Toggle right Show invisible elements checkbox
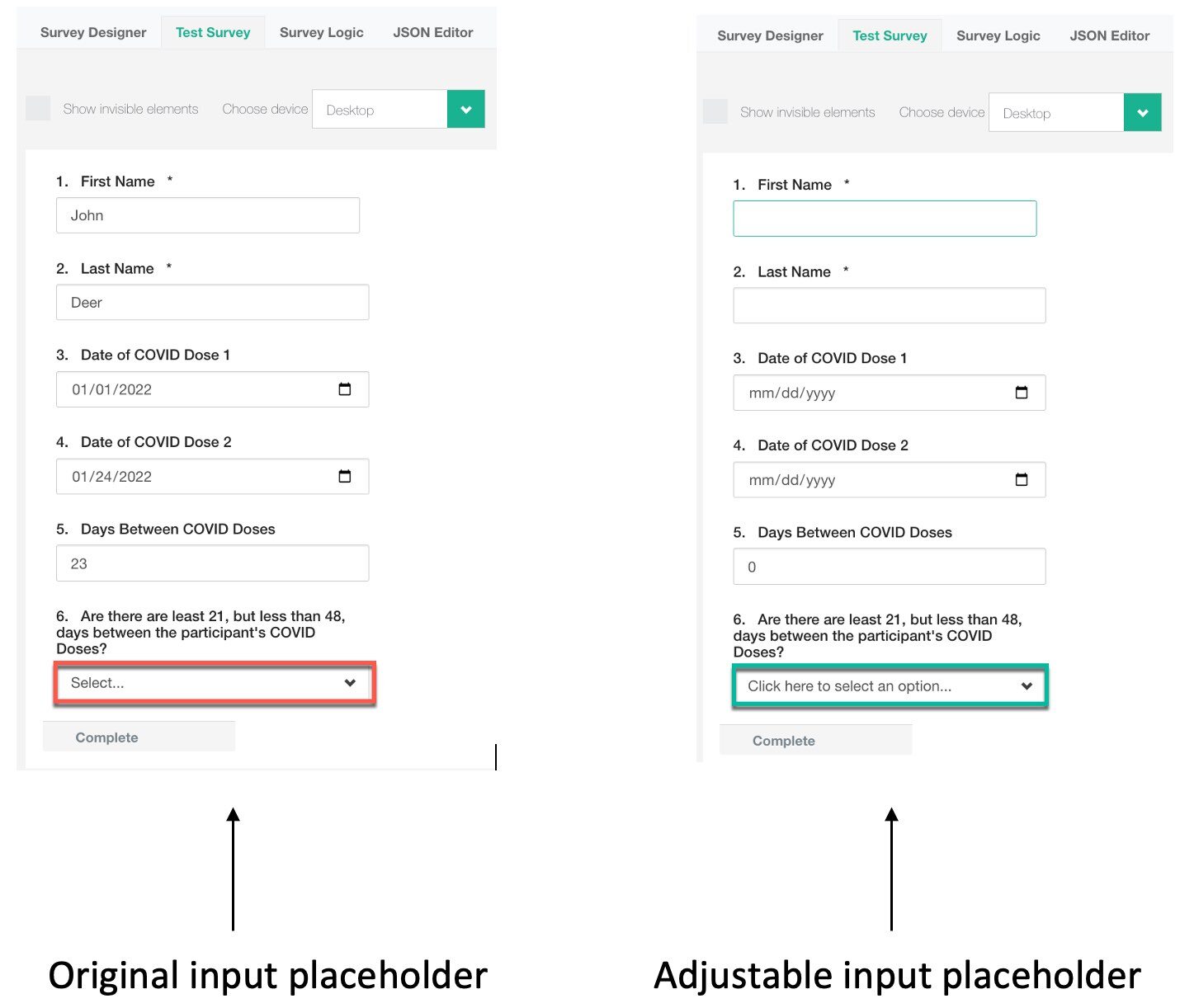The image size is (1180, 1008). pyautogui.click(x=715, y=112)
